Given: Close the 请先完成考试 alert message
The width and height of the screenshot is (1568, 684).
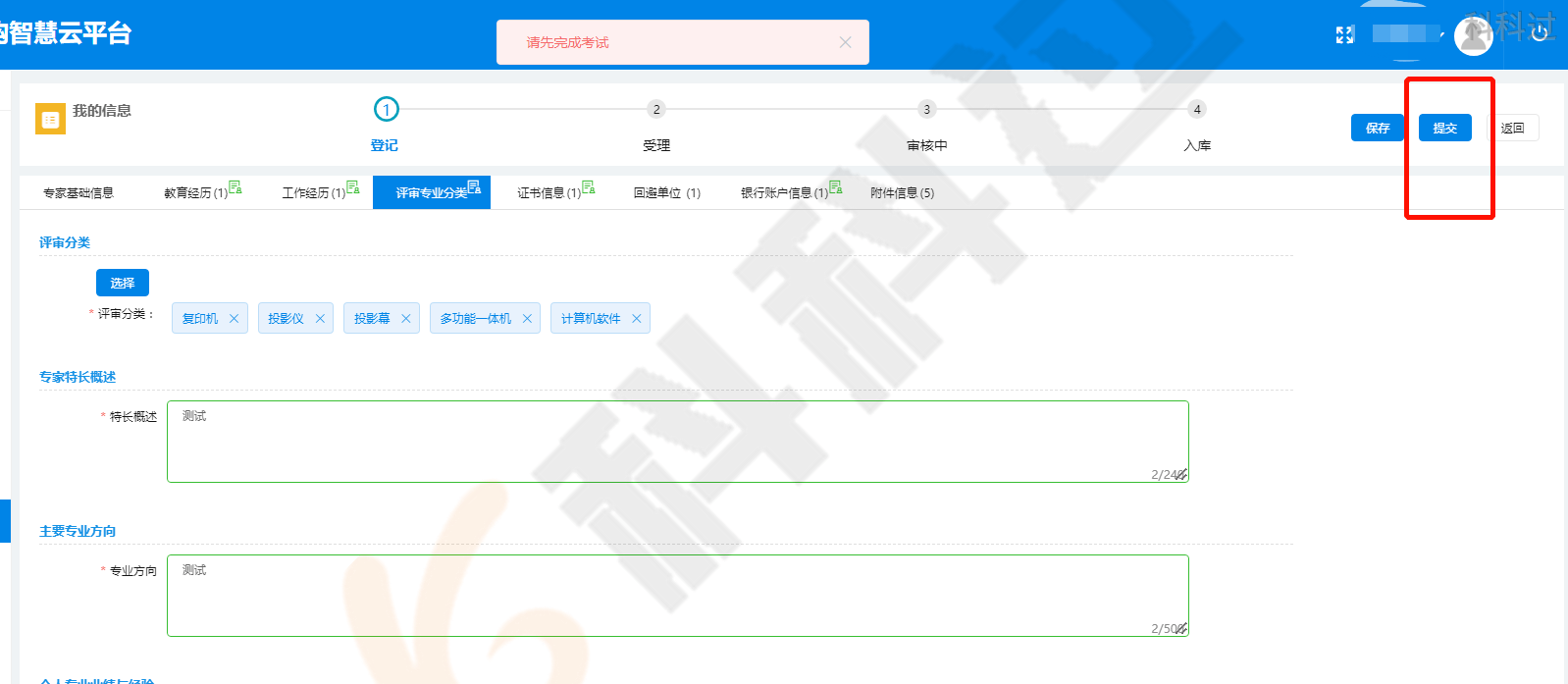Looking at the screenshot, I should coord(845,42).
